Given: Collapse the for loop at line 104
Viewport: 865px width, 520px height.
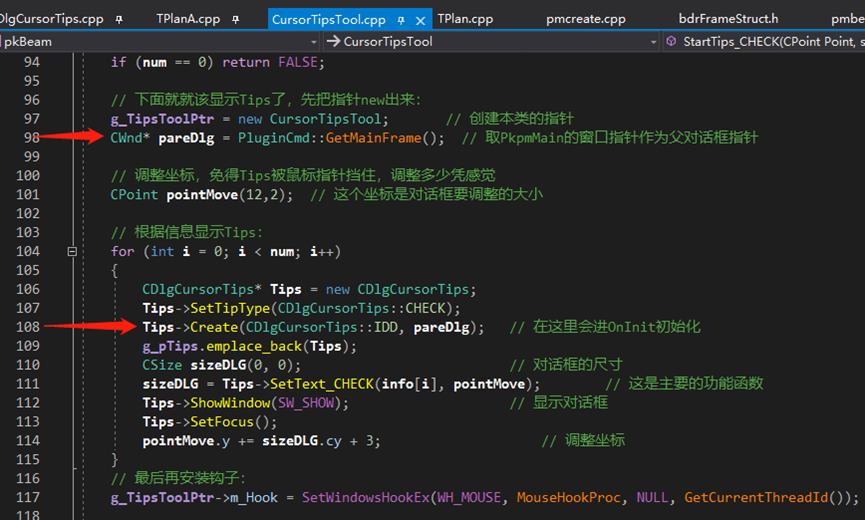Looking at the screenshot, I should [72, 252].
